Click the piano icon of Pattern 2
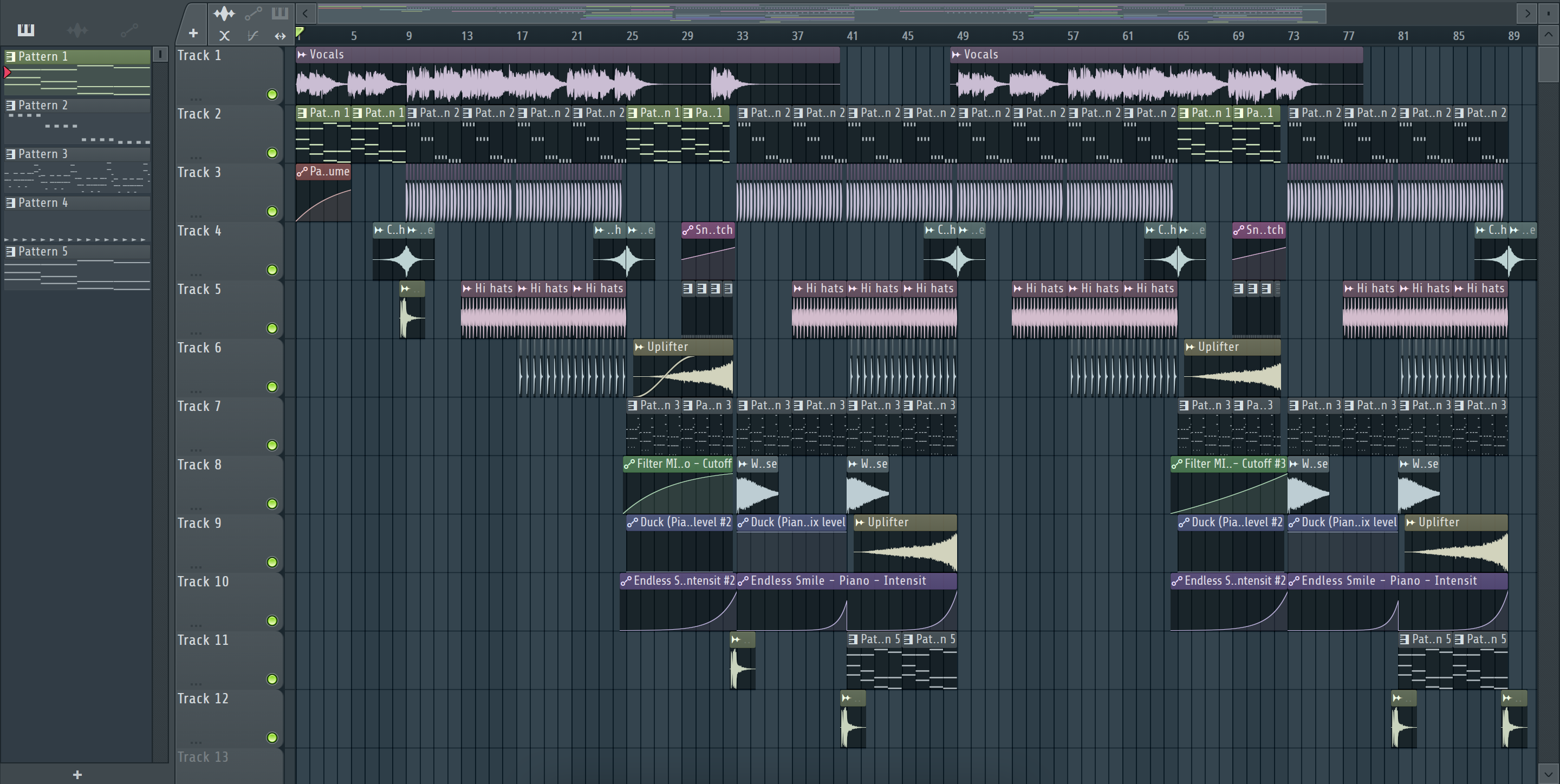This screenshot has width=1560, height=784. tap(11, 106)
